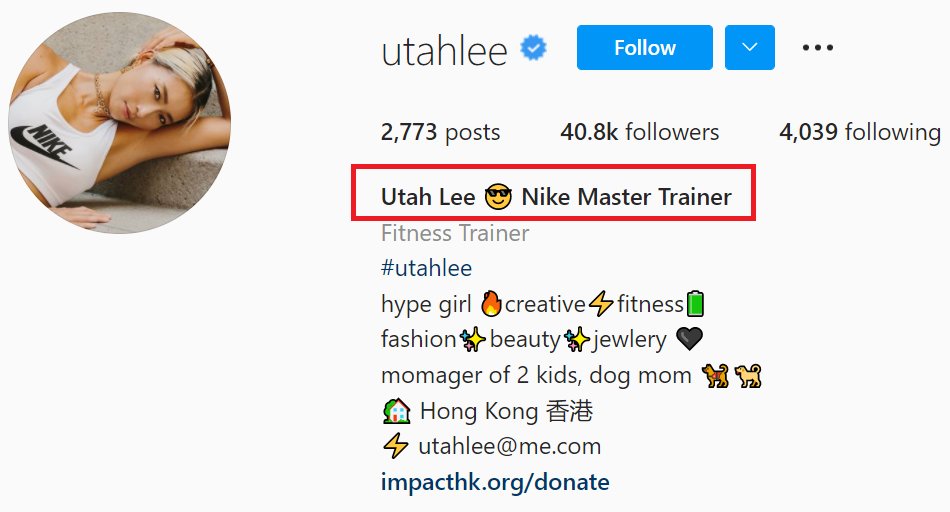This screenshot has width=950, height=512.
Task: Open the #utahlee hashtag link
Action: pos(427,268)
